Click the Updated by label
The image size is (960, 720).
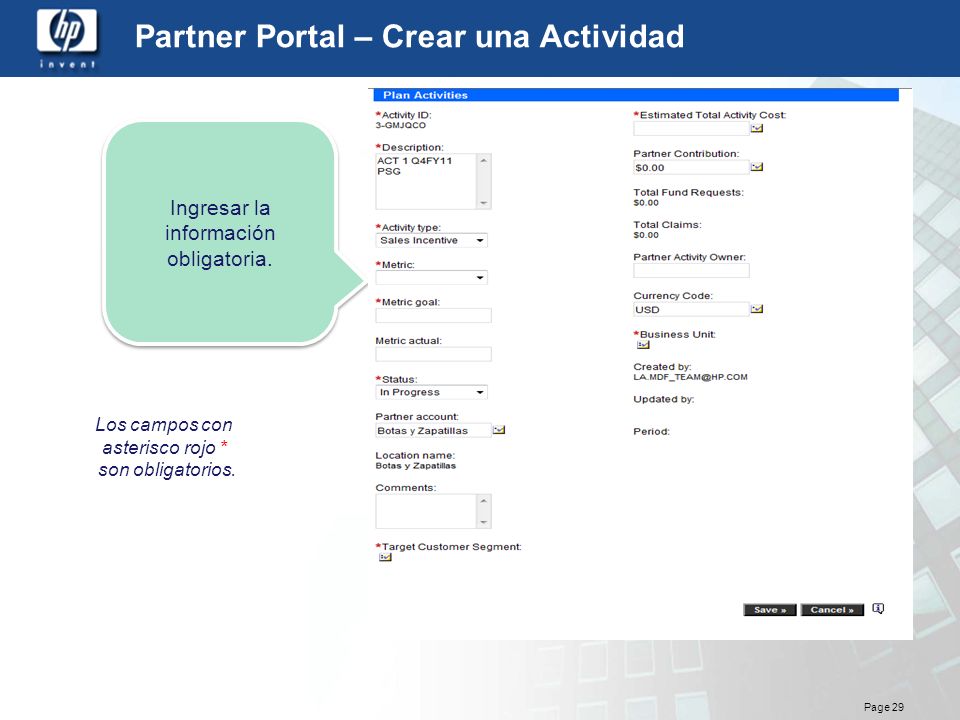[664, 399]
